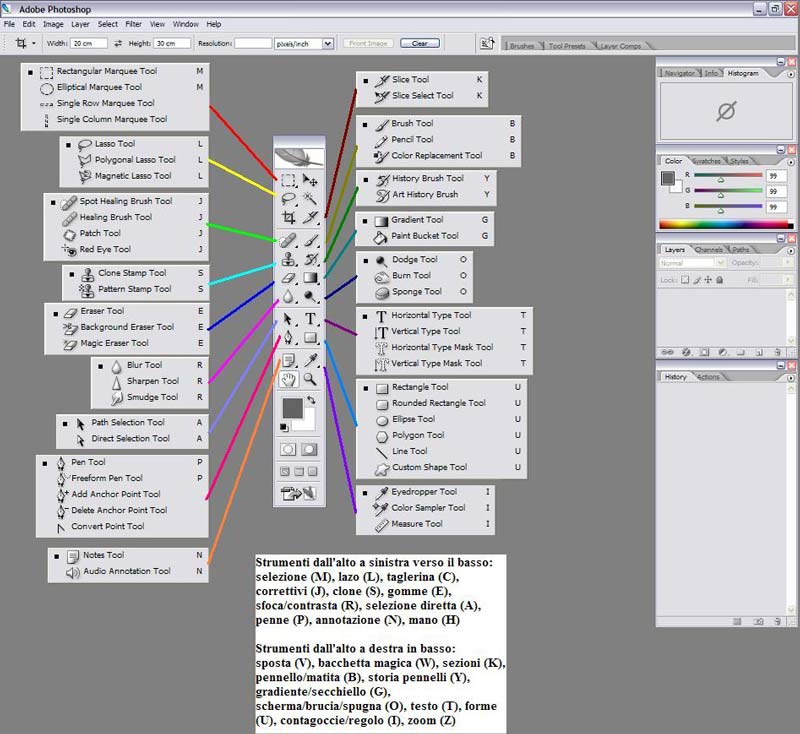Swap the Width and Height values
Viewport: 800px width, 734px height.
coord(118,44)
